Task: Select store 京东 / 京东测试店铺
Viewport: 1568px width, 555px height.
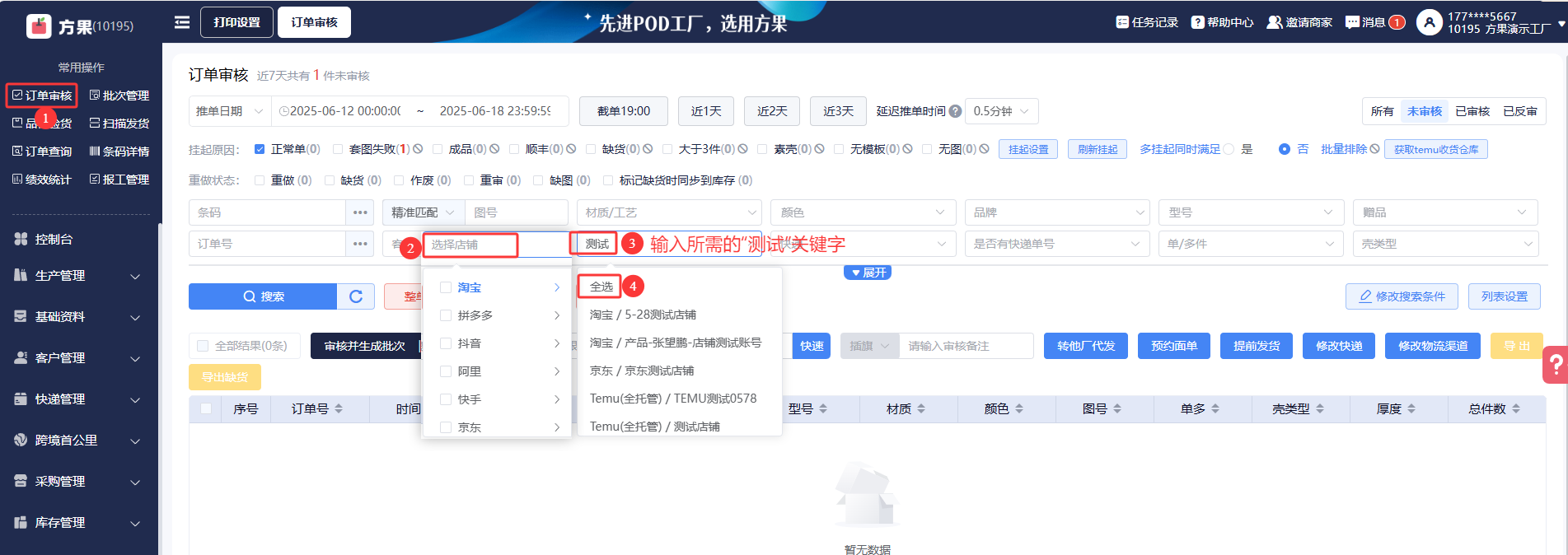Action: coord(642,371)
